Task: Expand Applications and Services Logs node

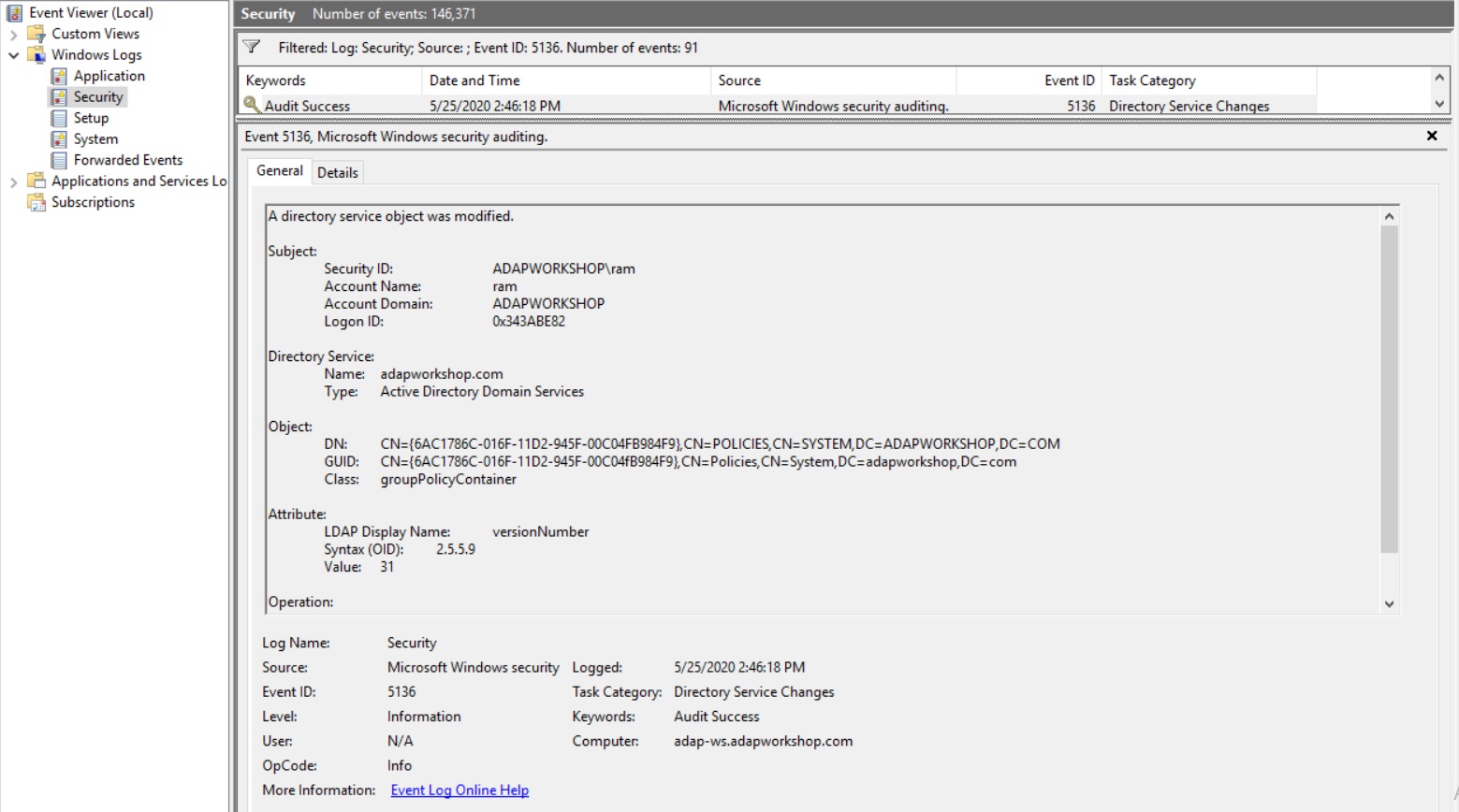Action: click(13, 181)
